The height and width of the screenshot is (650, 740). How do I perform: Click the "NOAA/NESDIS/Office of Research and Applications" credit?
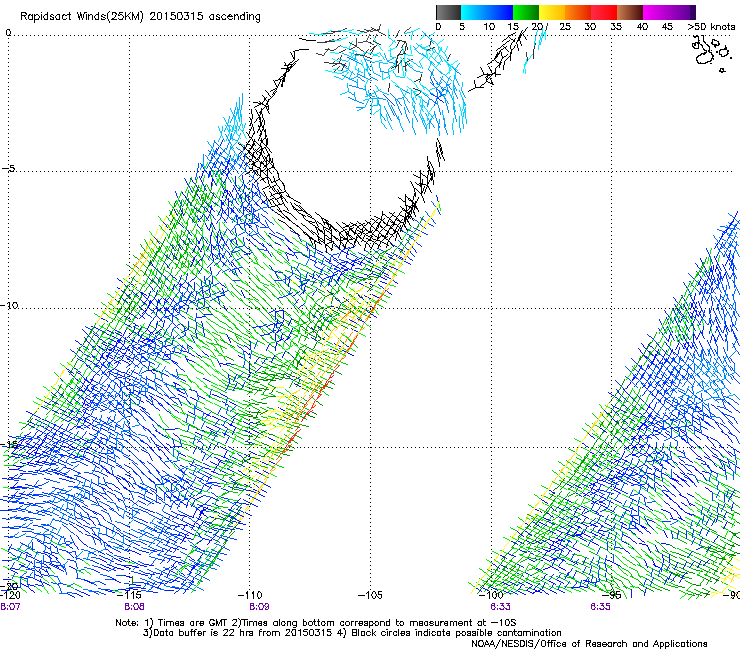589,644
